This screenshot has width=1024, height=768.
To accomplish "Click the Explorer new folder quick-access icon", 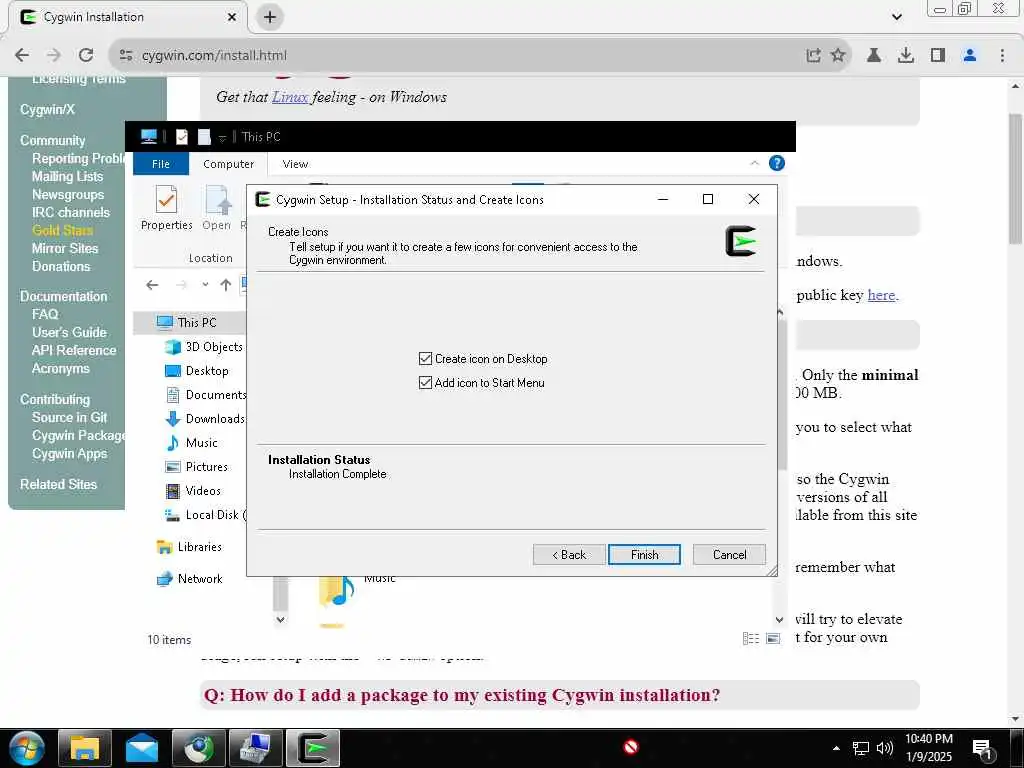I will [204, 136].
